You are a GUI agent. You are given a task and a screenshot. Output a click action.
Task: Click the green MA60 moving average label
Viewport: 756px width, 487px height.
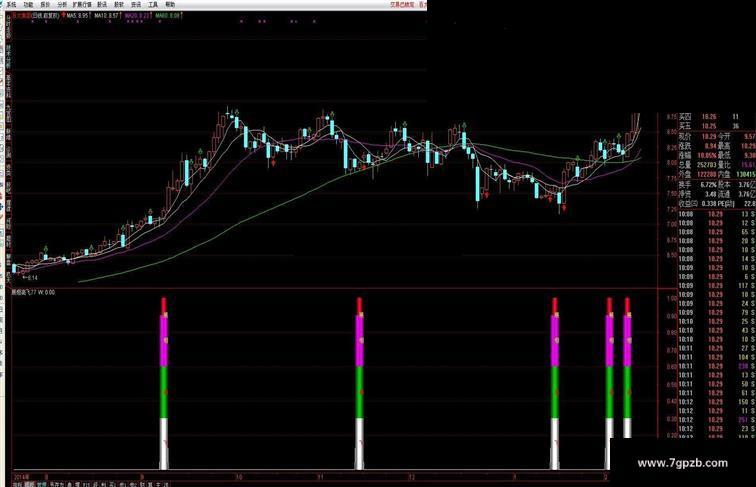tap(168, 15)
